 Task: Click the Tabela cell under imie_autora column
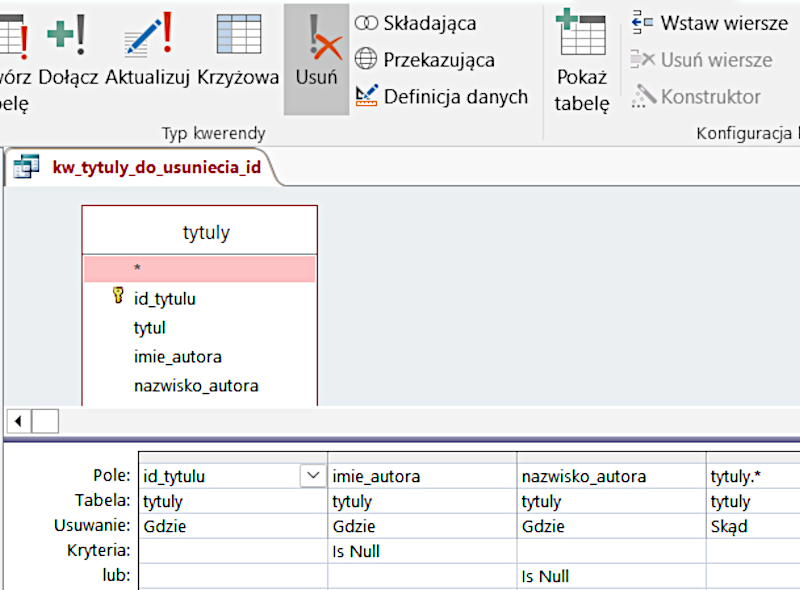(422, 502)
